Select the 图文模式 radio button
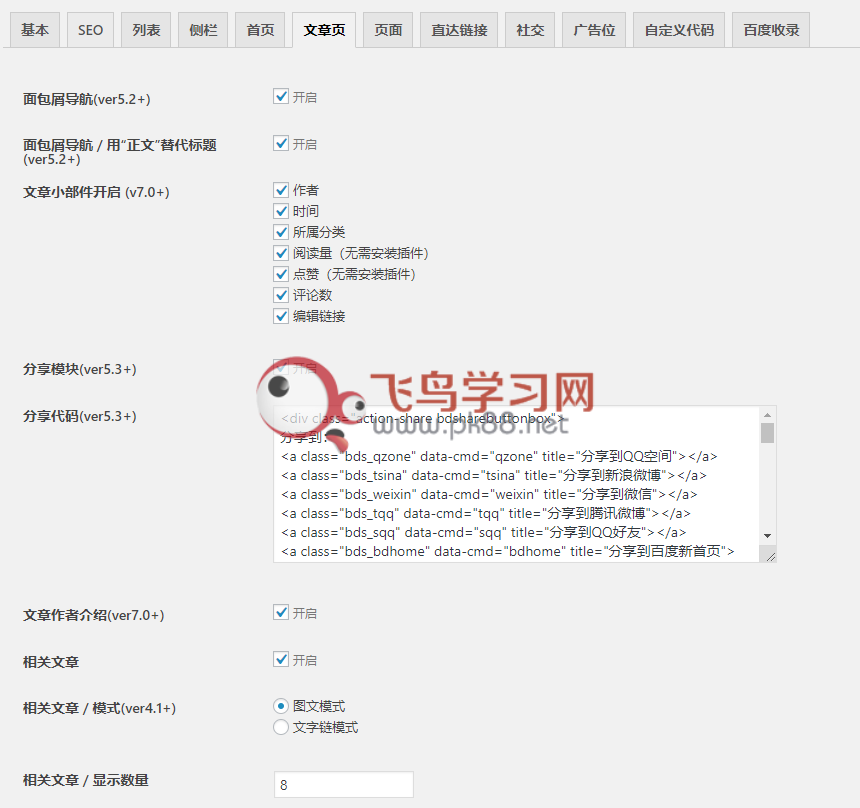The height and width of the screenshot is (808, 860). pos(281,706)
